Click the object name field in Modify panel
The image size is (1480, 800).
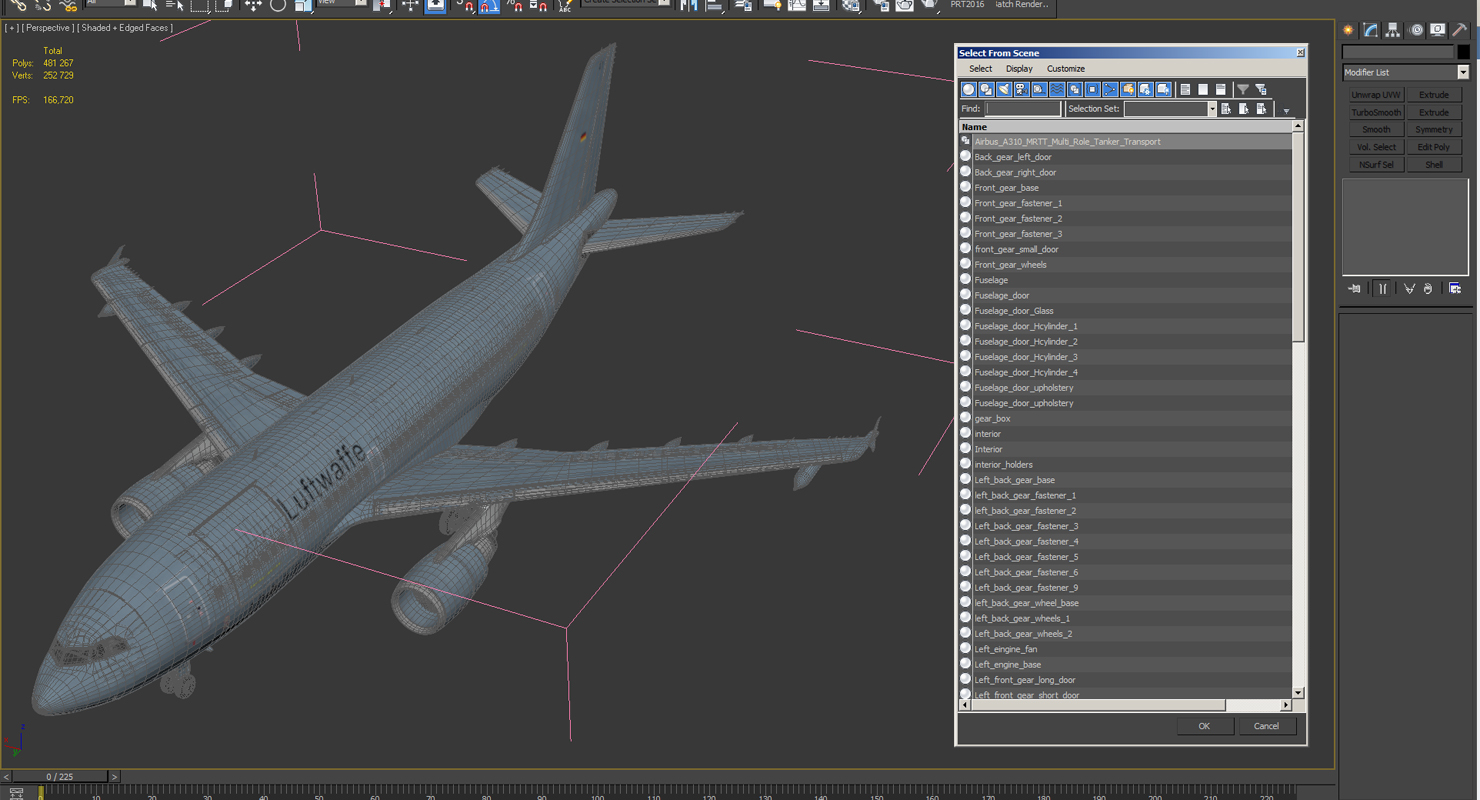(1398, 51)
